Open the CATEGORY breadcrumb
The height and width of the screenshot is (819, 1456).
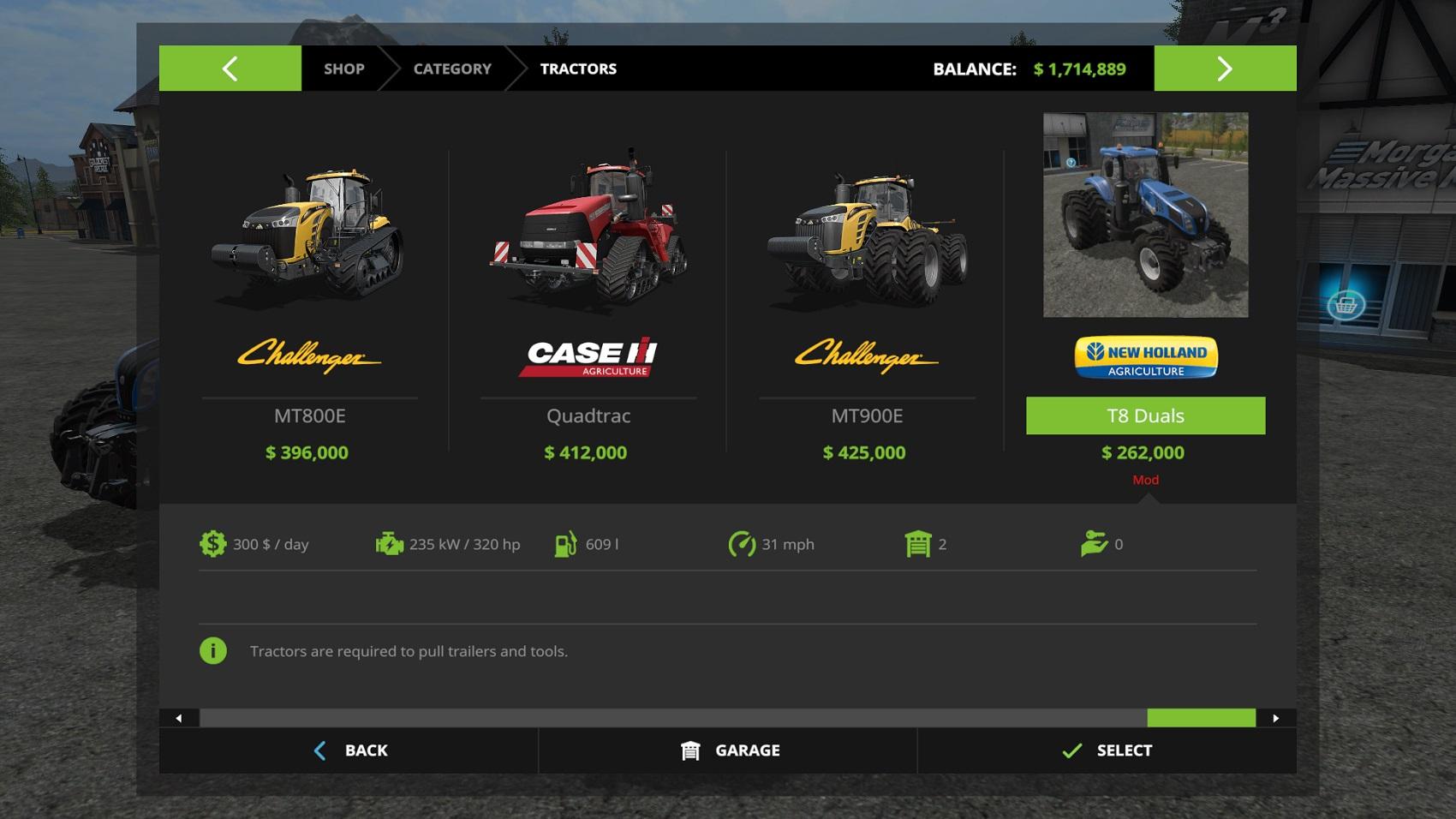click(x=452, y=69)
